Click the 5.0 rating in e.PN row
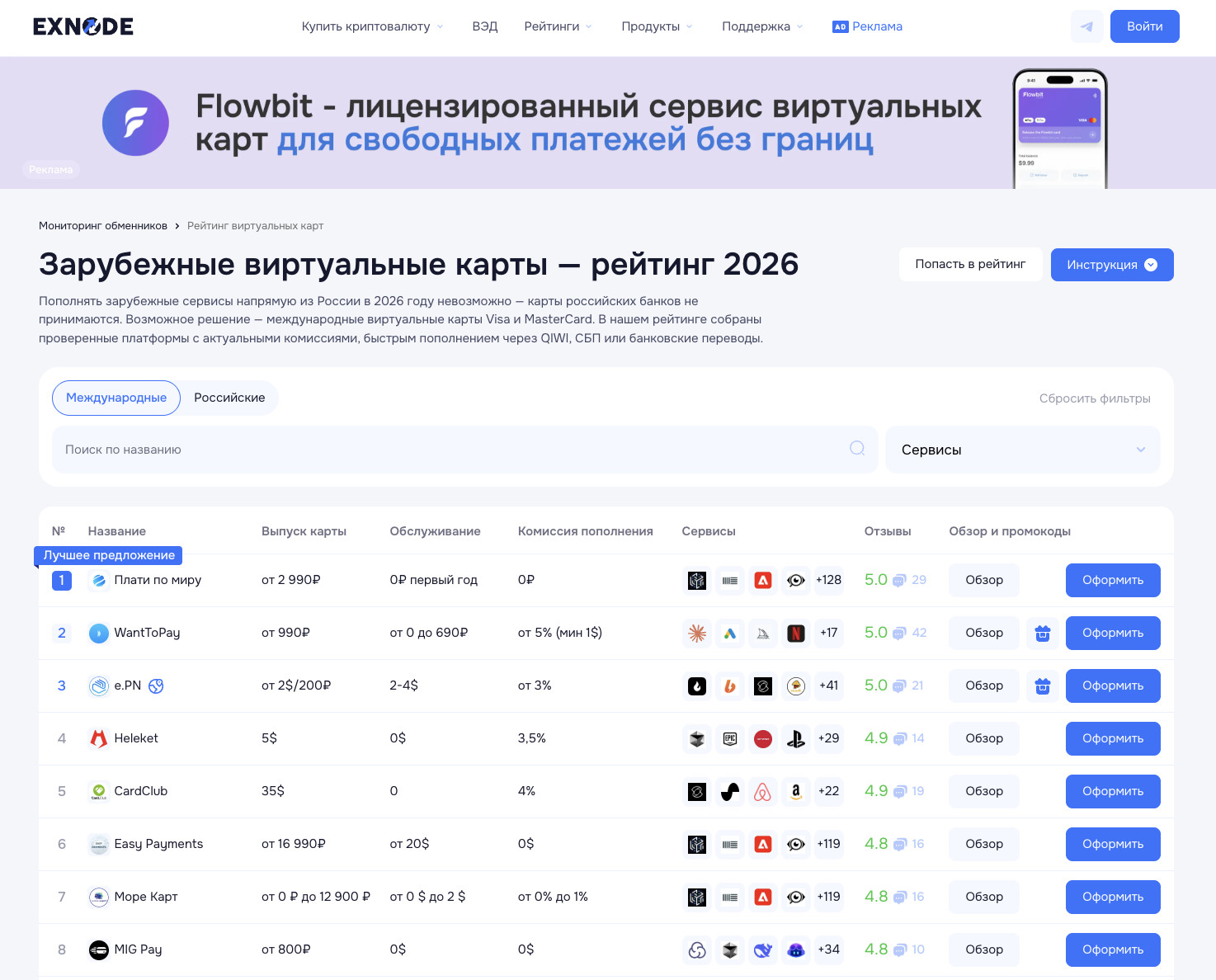The image size is (1216, 980). point(875,686)
